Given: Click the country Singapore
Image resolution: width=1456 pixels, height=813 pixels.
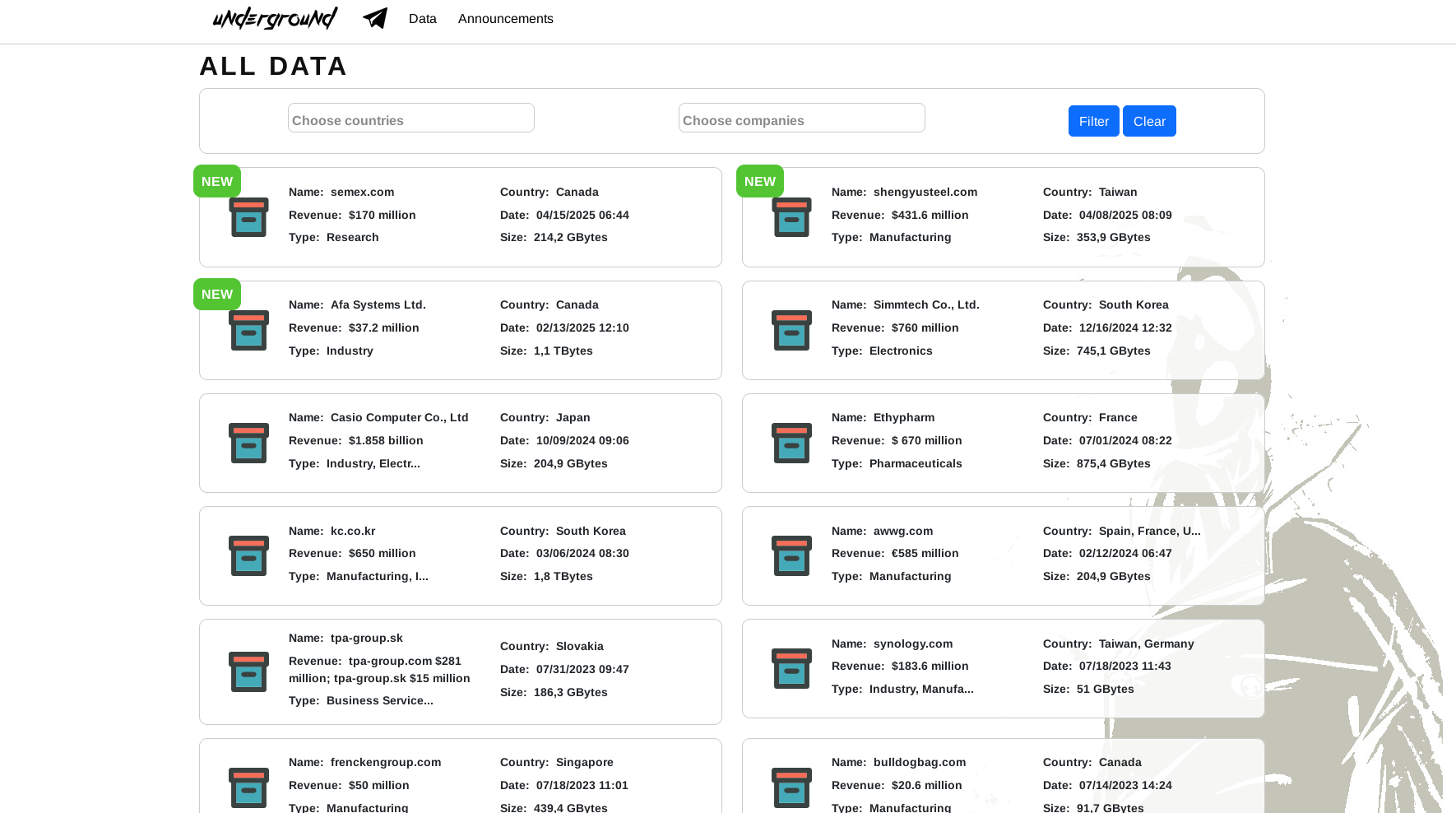Looking at the screenshot, I should (585, 762).
